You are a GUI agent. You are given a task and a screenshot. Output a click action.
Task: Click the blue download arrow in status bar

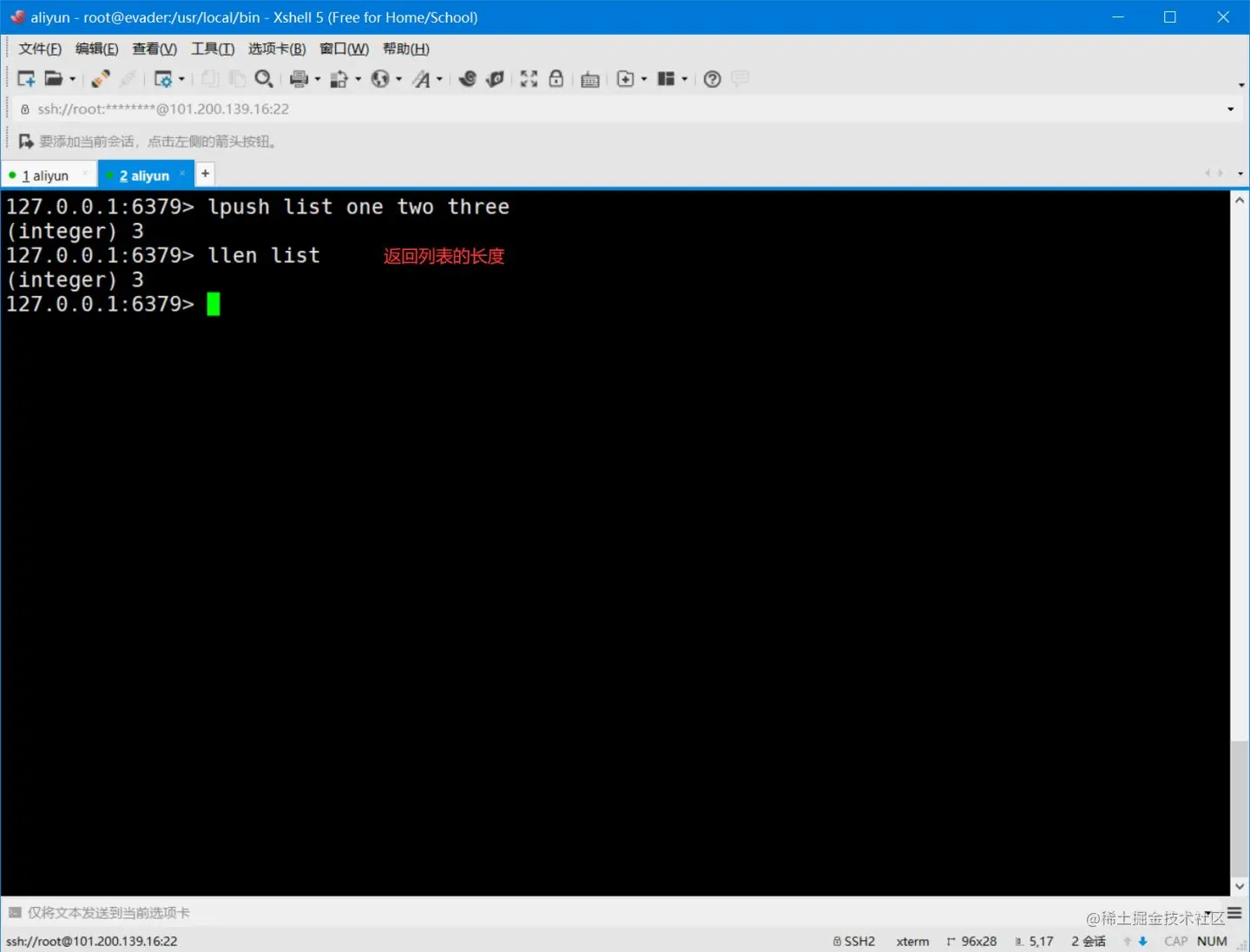[x=1142, y=942]
